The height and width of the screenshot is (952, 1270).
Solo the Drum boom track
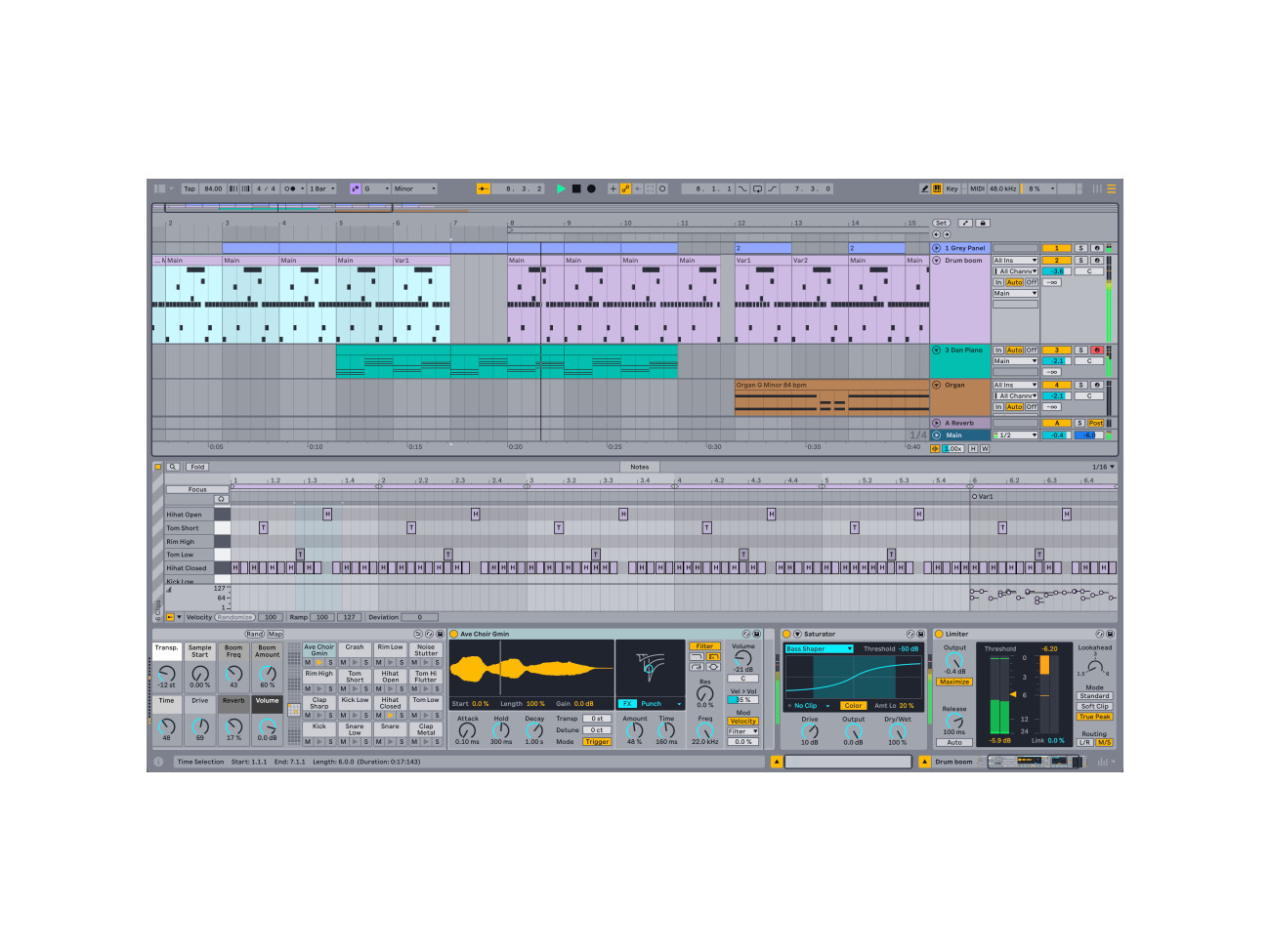coord(1080,261)
